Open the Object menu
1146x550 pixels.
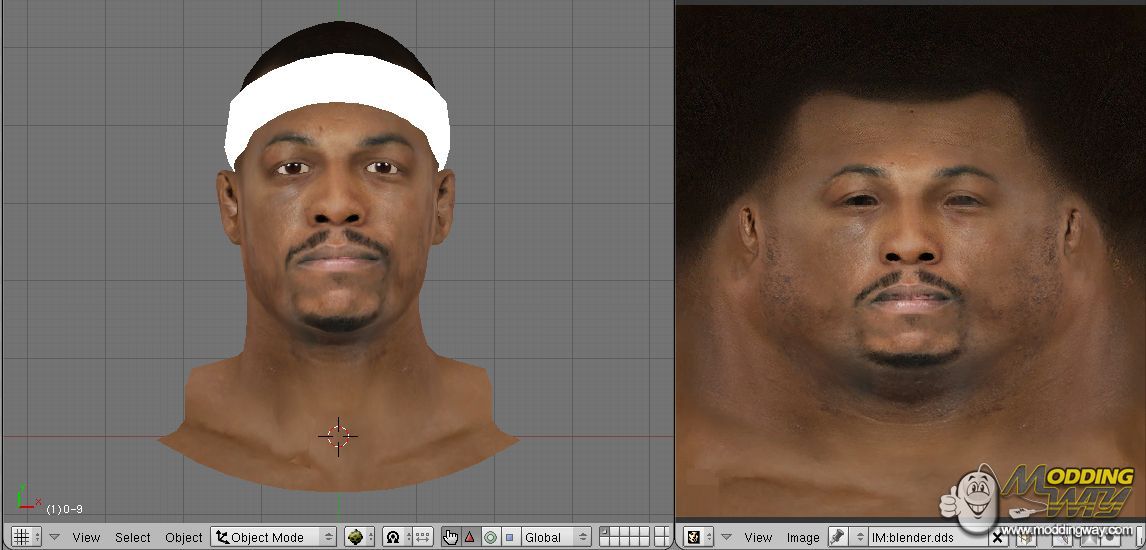(183, 537)
